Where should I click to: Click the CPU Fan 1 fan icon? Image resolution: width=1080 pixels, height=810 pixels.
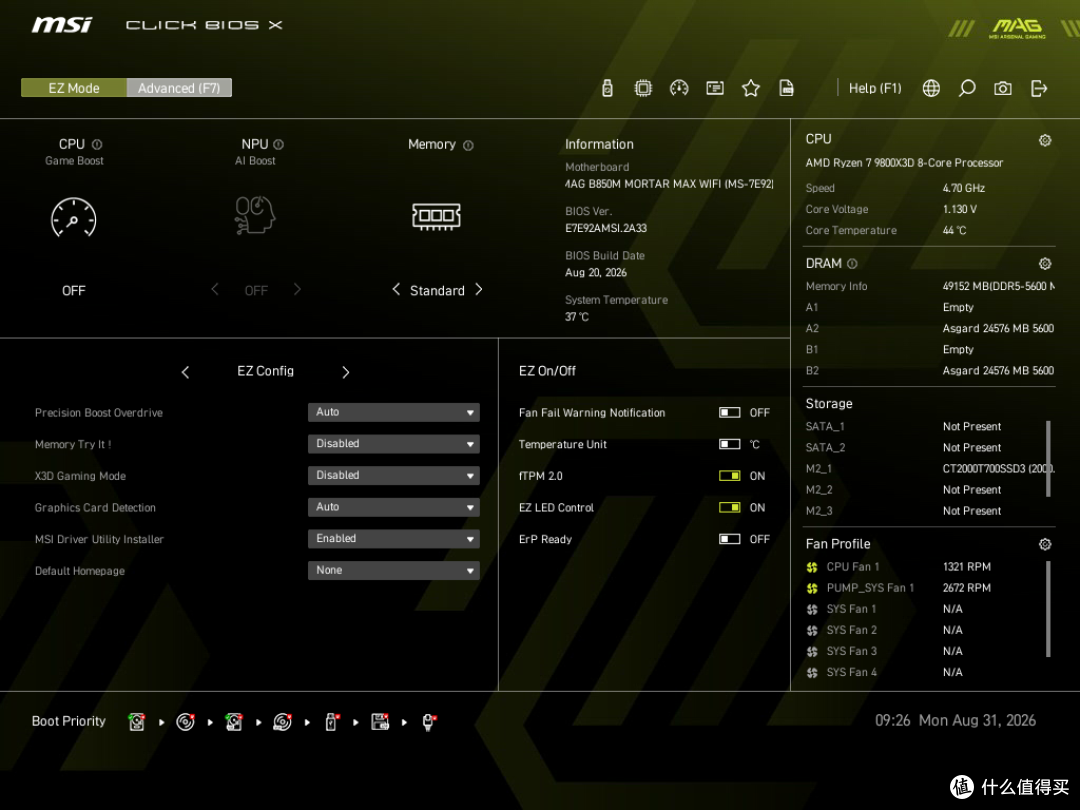point(812,568)
